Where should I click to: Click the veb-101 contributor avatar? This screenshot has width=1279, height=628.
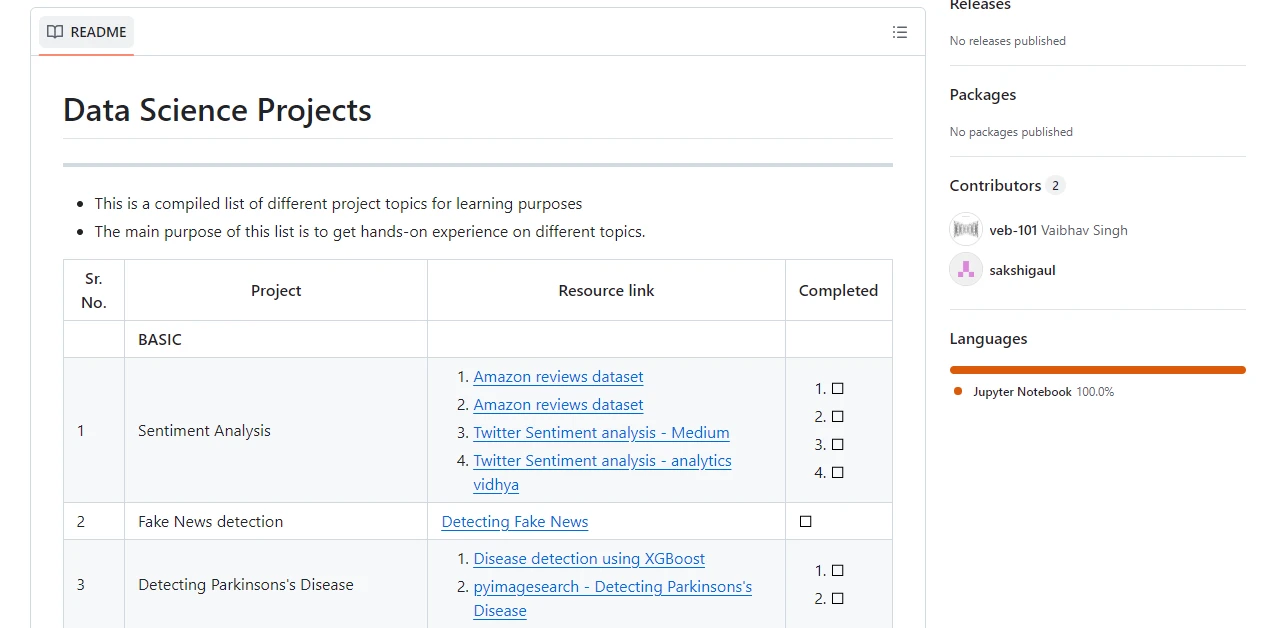tap(965, 230)
